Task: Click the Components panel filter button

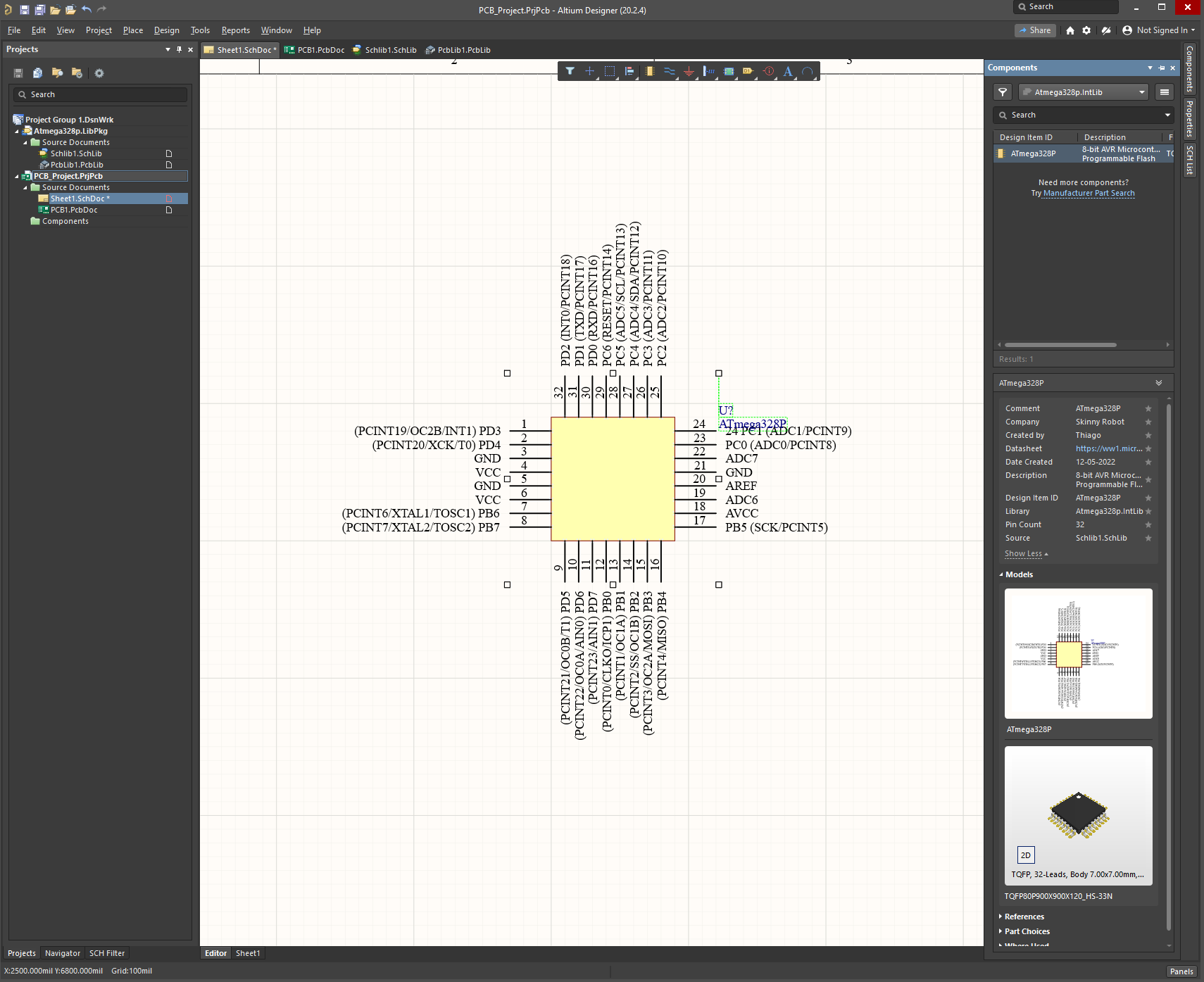Action: (x=1003, y=92)
